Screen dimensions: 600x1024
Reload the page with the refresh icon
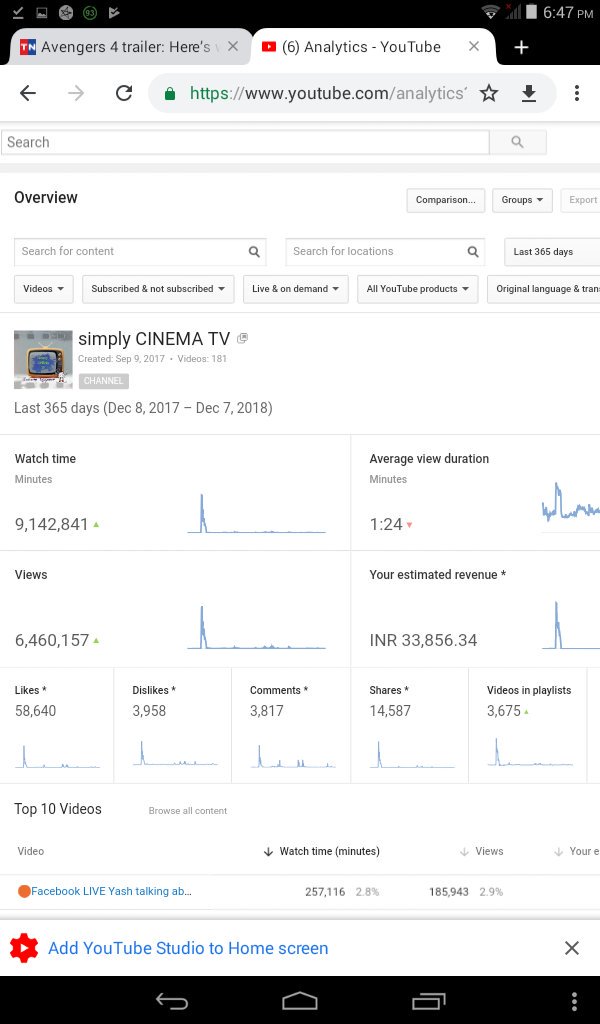tap(124, 93)
